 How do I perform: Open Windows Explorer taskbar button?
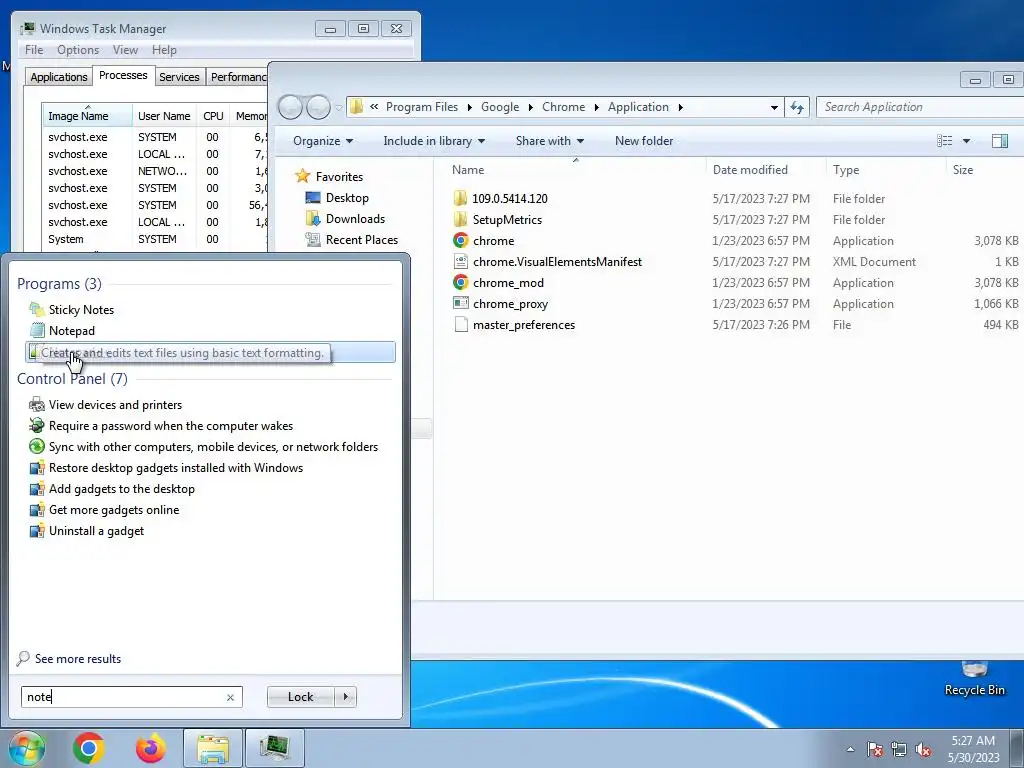point(213,748)
